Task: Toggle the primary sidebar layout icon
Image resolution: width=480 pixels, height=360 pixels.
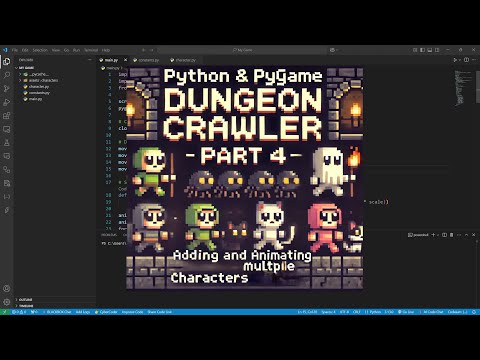Action: coord(422,50)
